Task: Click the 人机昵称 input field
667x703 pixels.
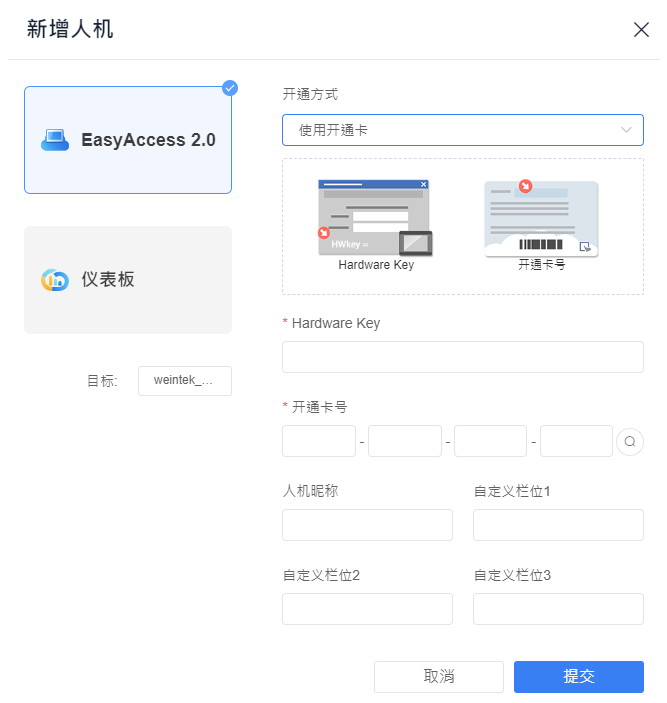Action: (x=367, y=525)
